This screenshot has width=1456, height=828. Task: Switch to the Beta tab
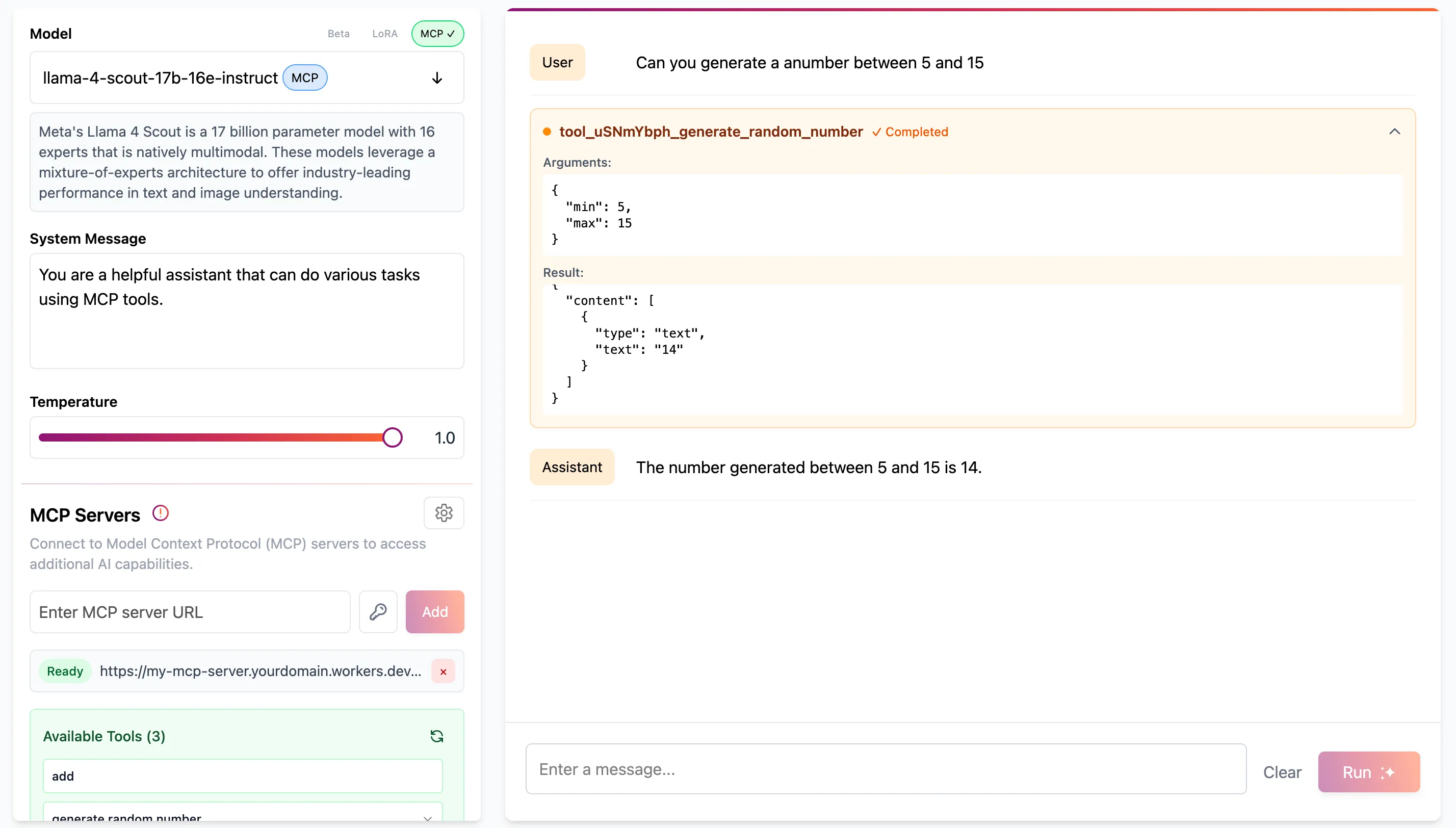[339, 34]
